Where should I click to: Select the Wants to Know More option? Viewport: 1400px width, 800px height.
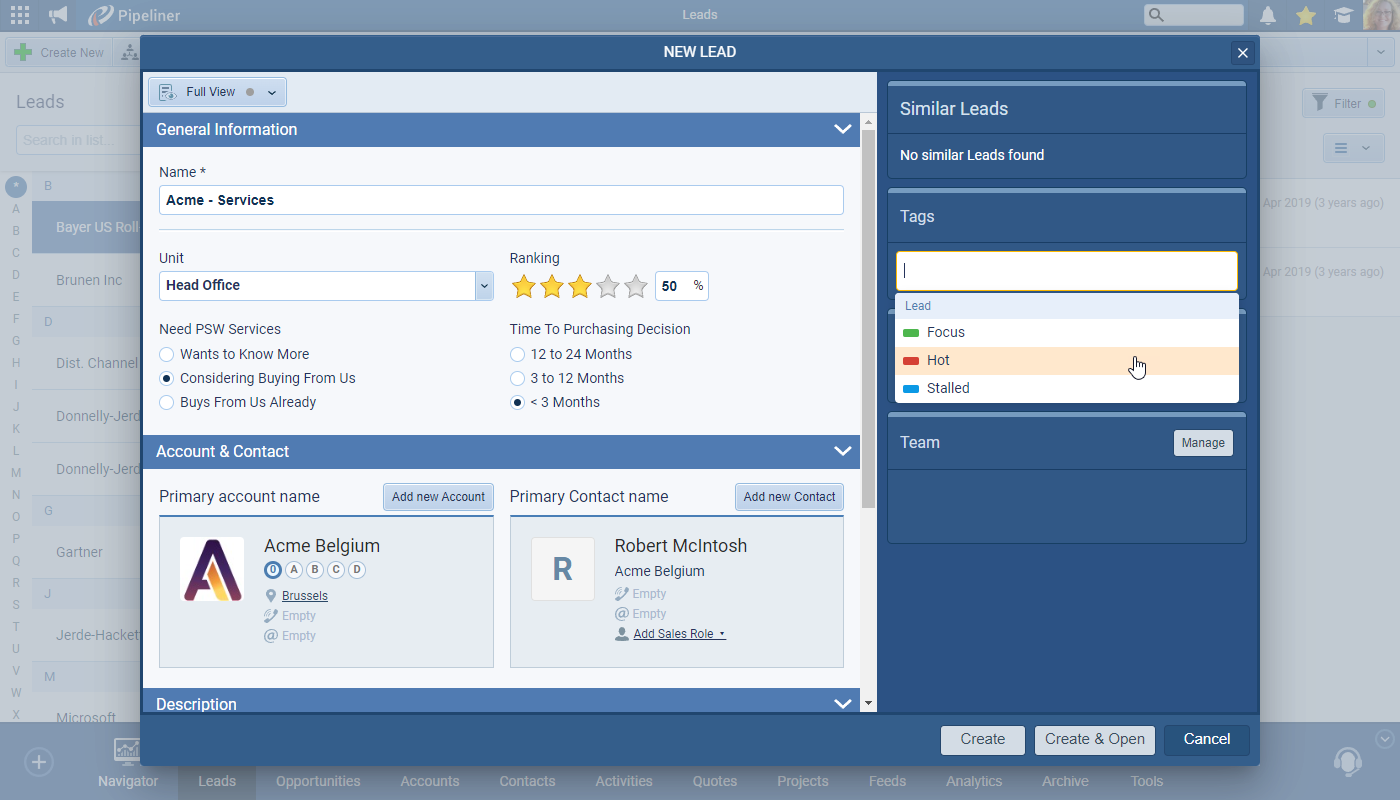pyautogui.click(x=167, y=354)
